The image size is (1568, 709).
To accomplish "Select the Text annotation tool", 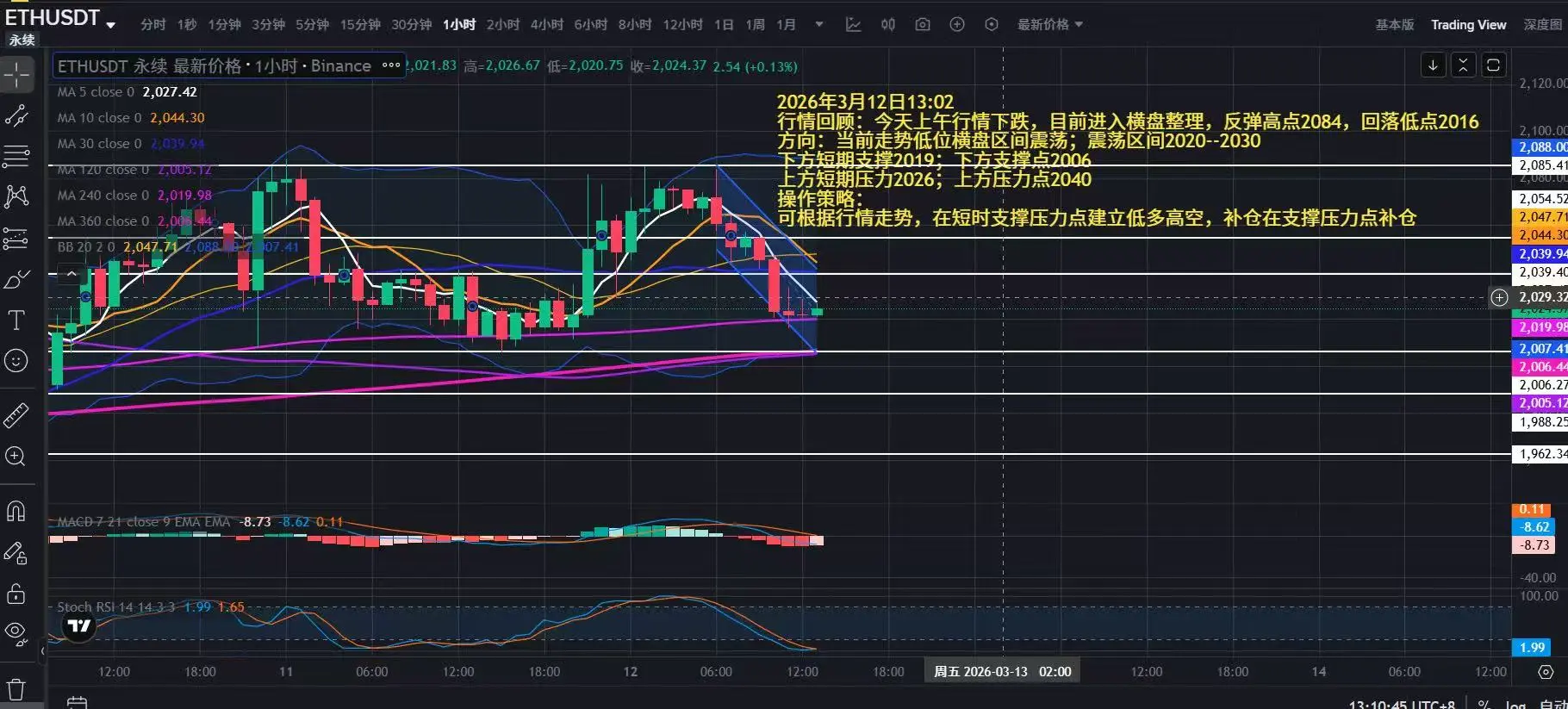I will [16, 320].
